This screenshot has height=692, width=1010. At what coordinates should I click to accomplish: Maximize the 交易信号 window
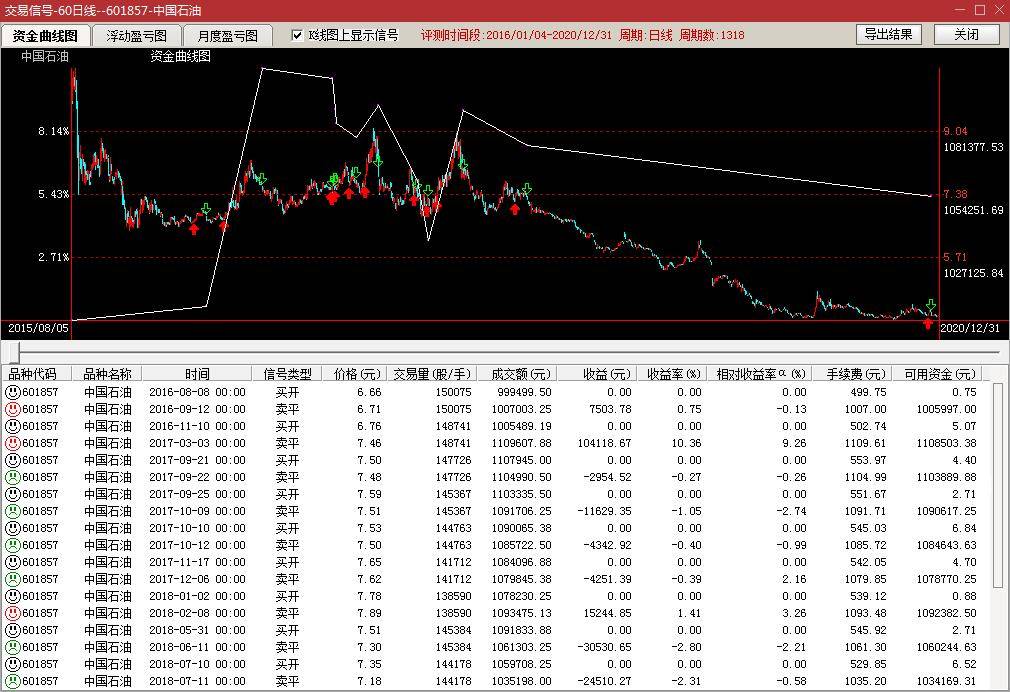[x=980, y=10]
